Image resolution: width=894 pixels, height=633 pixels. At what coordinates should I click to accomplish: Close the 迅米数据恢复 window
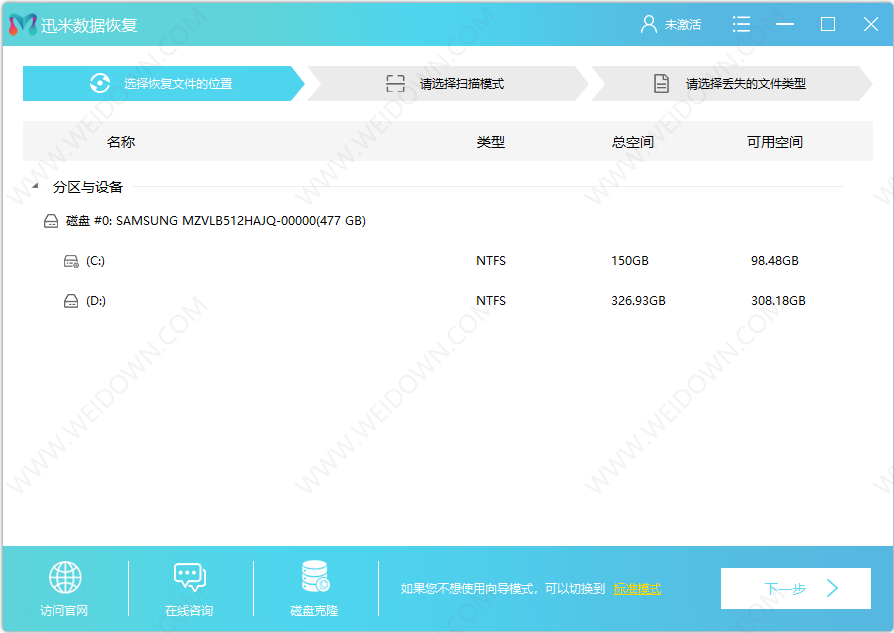871,24
